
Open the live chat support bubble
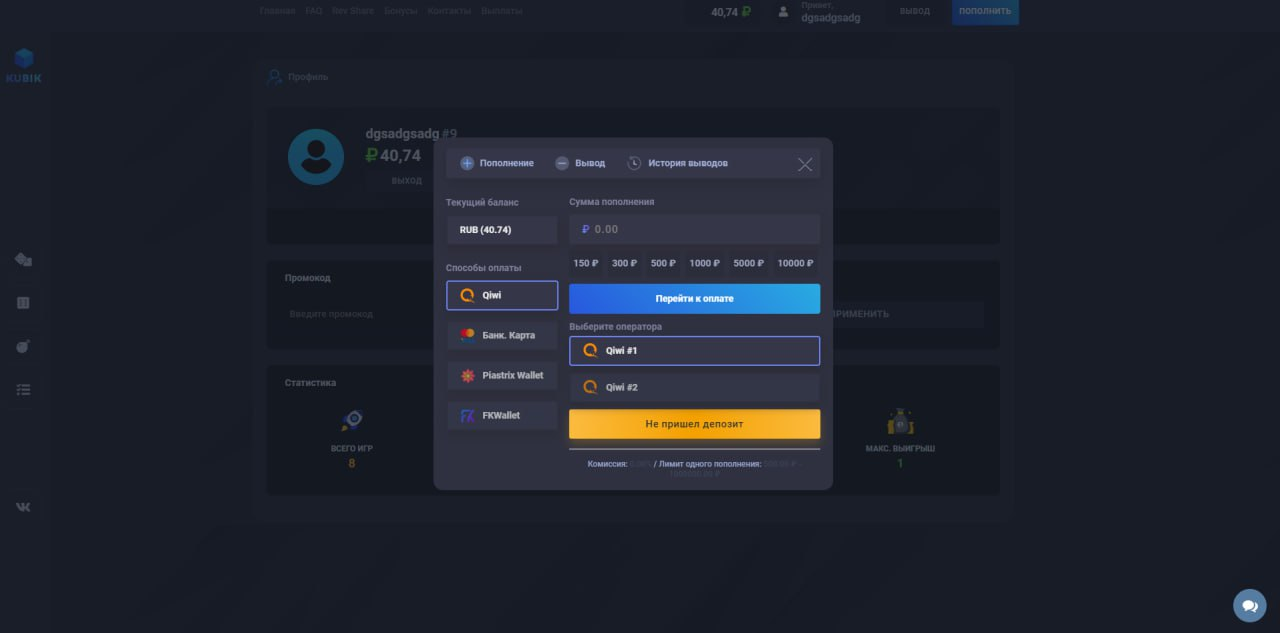[x=1249, y=605]
